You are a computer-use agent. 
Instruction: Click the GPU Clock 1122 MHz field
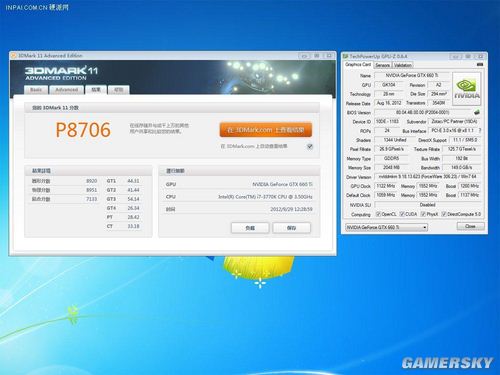386,186
